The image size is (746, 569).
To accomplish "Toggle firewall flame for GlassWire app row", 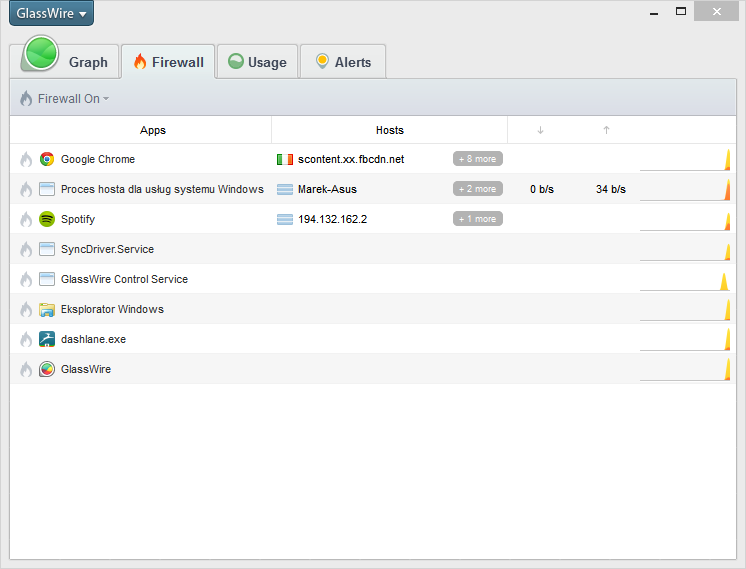I will point(26,369).
